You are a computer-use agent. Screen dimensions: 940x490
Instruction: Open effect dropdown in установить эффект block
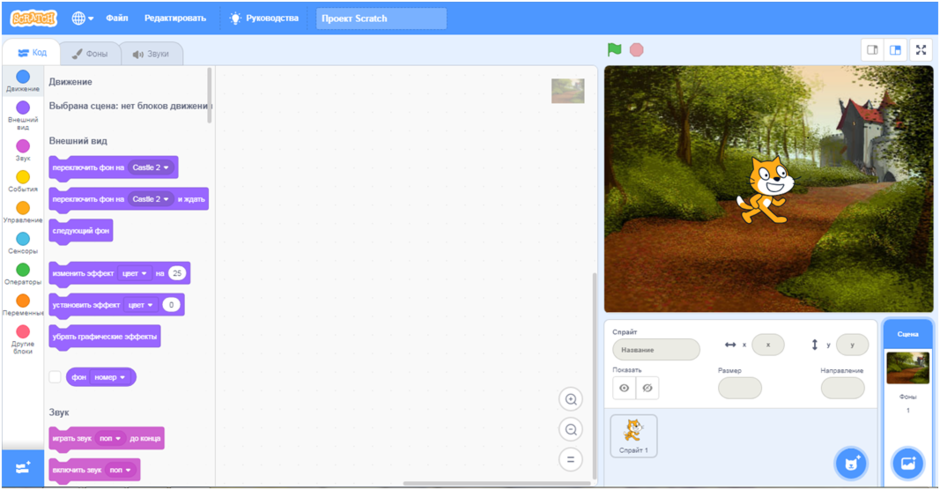141,305
